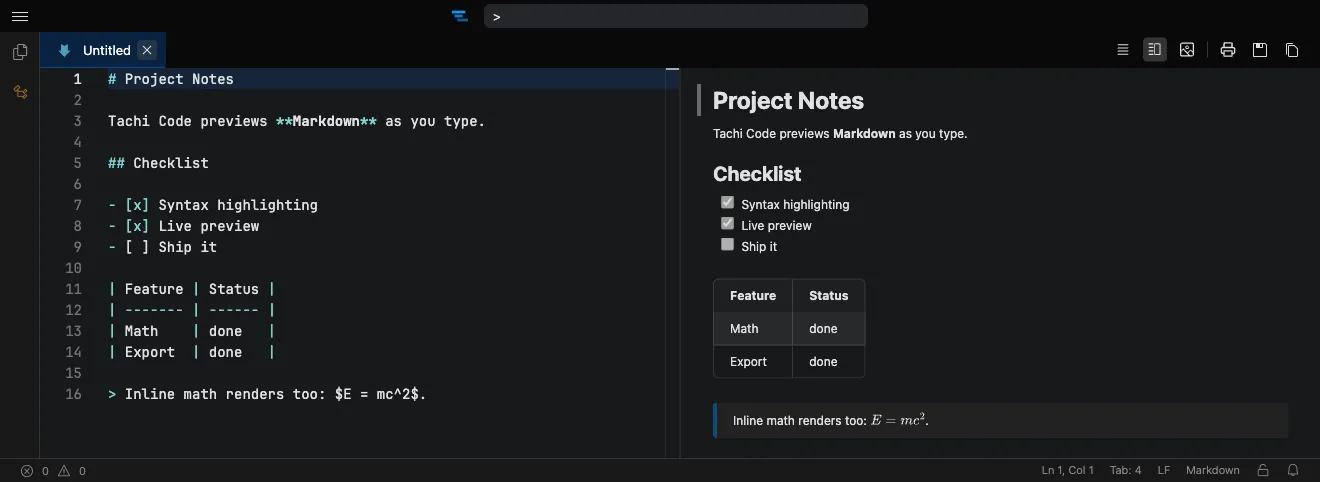The height and width of the screenshot is (482, 1320).
Task: Click the Ln 1, Col 1 cursor position
Action: (x=1068, y=470)
